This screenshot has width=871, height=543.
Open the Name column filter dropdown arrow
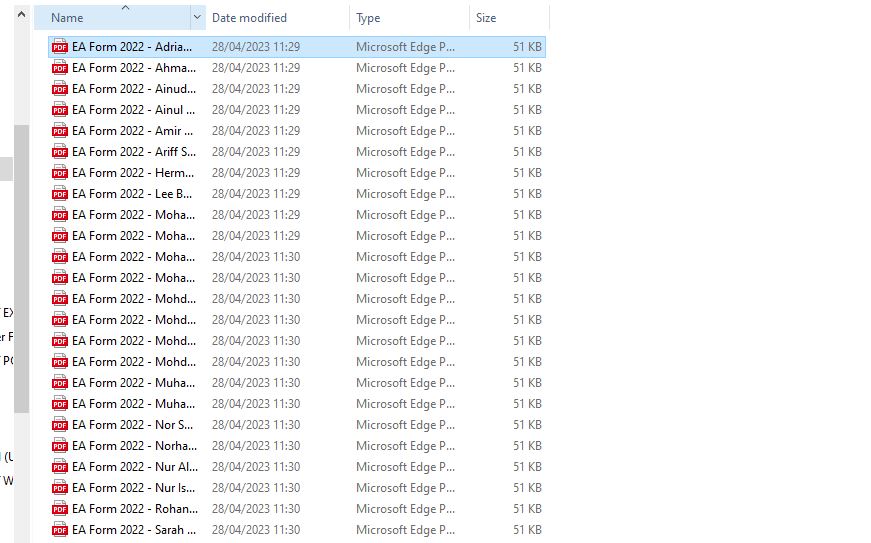point(196,18)
